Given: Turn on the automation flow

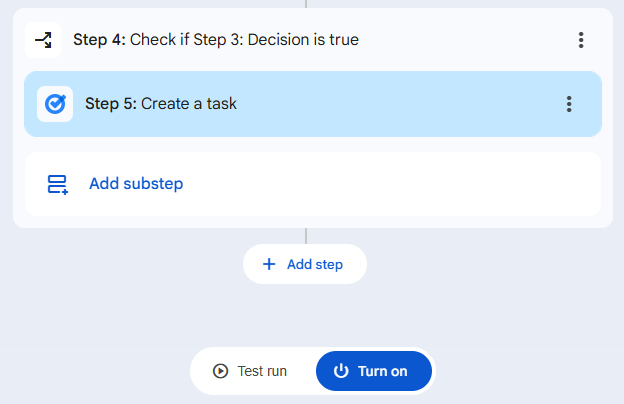Looking at the screenshot, I should [374, 371].
